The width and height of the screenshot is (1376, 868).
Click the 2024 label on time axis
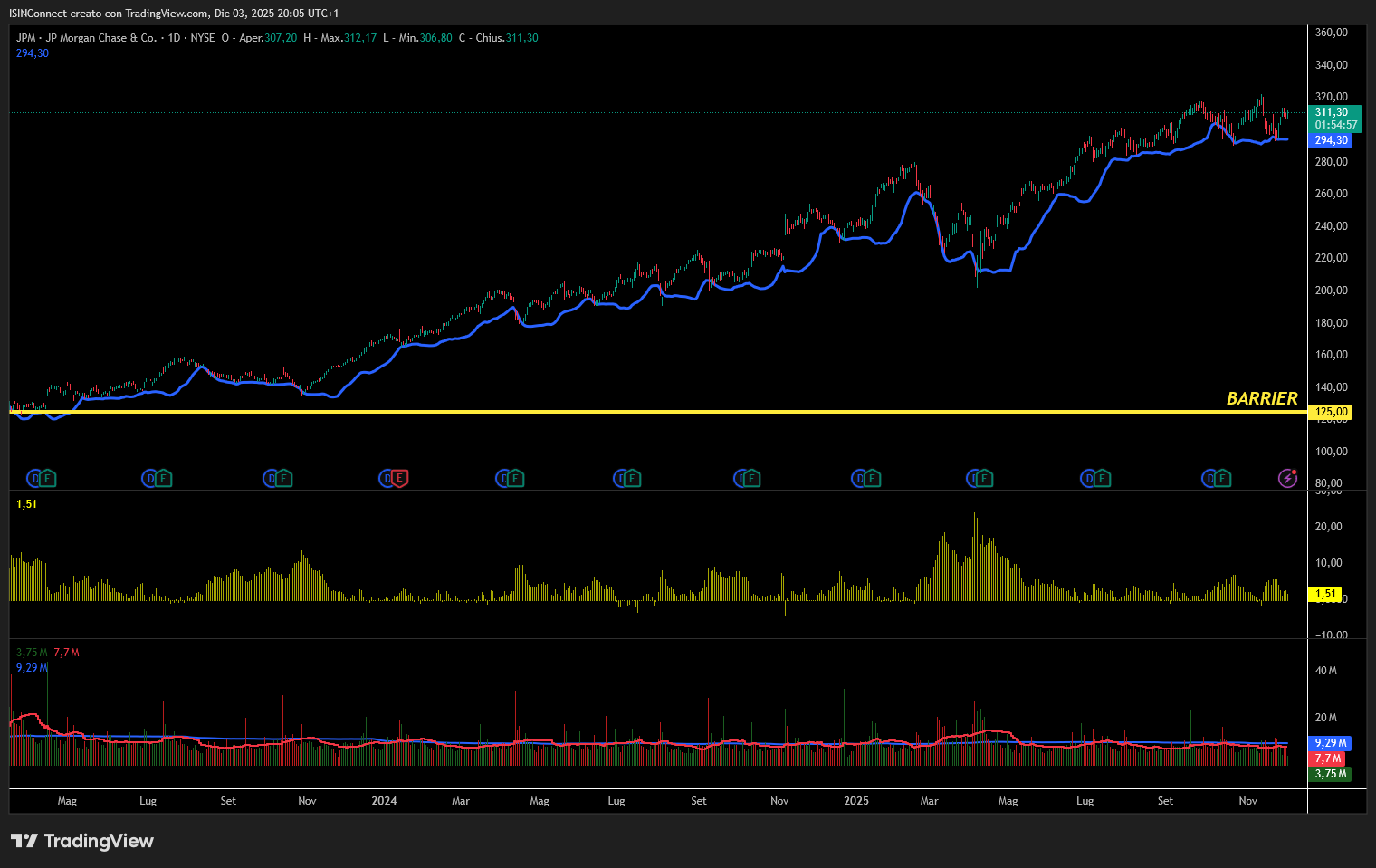tap(384, 801)
